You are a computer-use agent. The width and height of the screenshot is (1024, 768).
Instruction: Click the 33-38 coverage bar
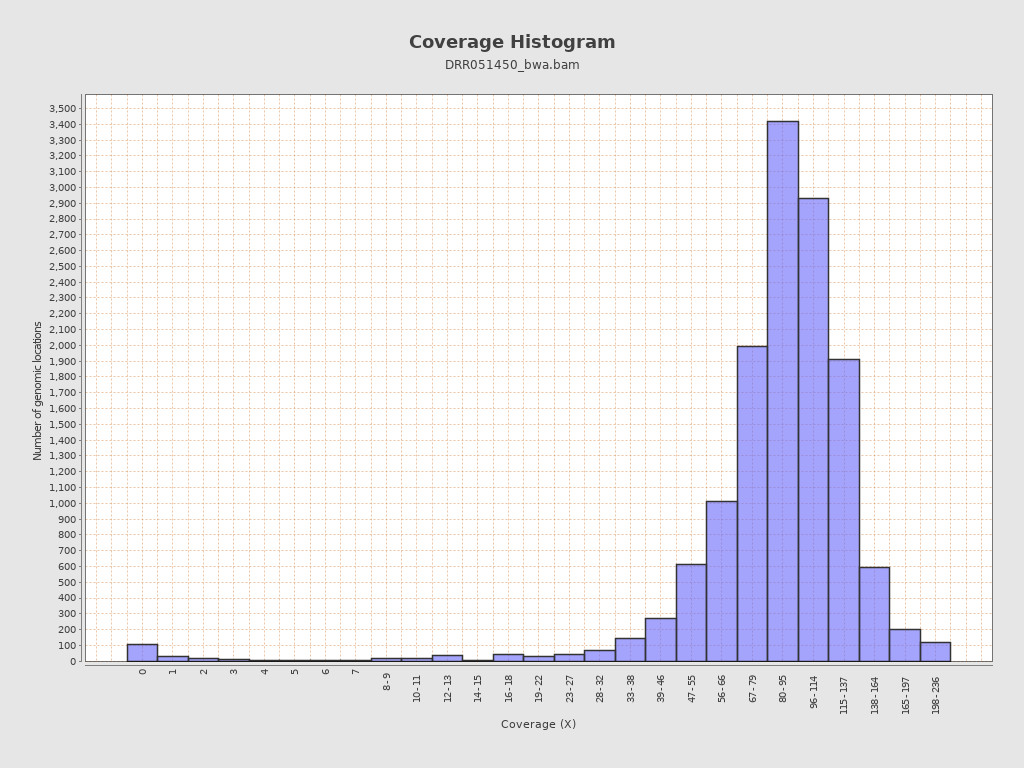[x=630, y=650]
